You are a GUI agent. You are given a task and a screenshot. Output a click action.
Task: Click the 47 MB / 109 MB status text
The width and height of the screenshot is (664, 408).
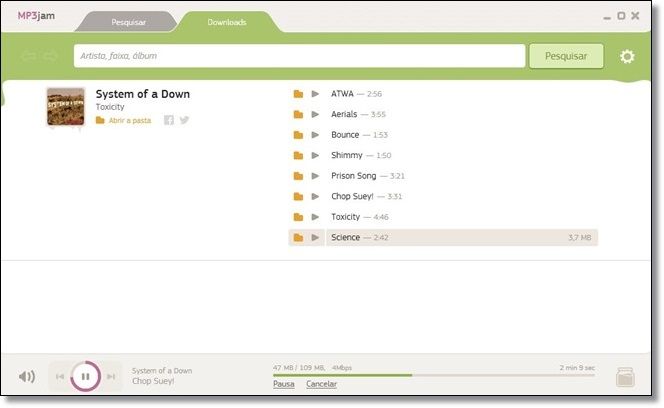click(x=299, y=368)
